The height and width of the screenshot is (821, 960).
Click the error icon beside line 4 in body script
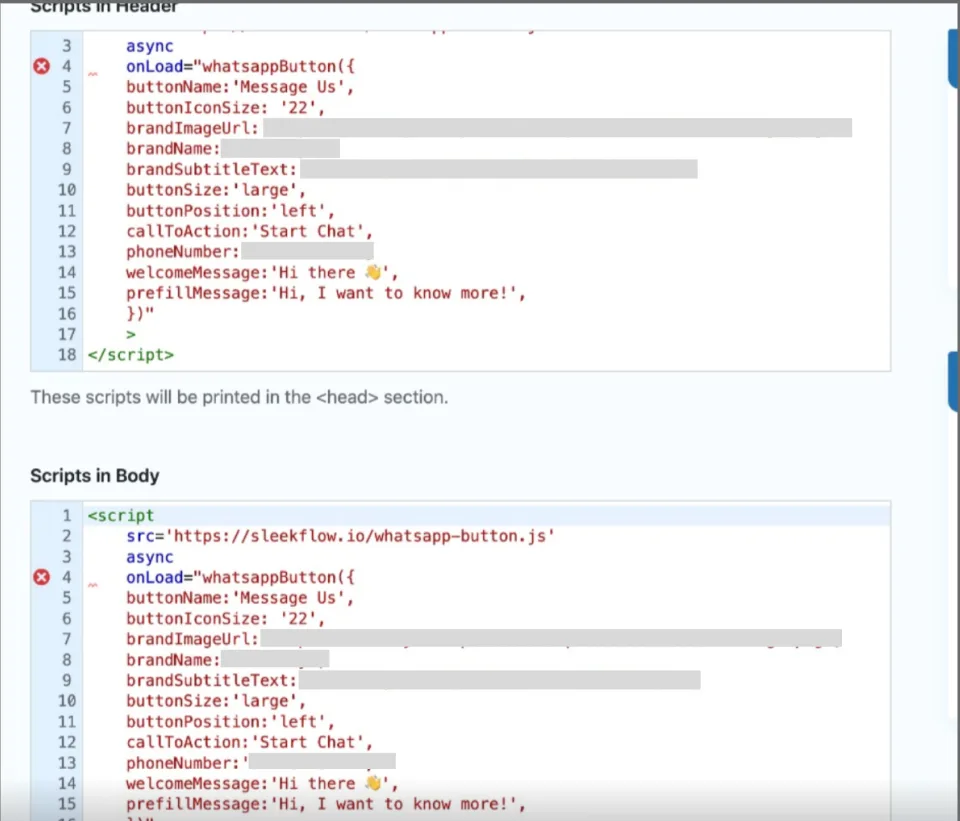point(40,577)
